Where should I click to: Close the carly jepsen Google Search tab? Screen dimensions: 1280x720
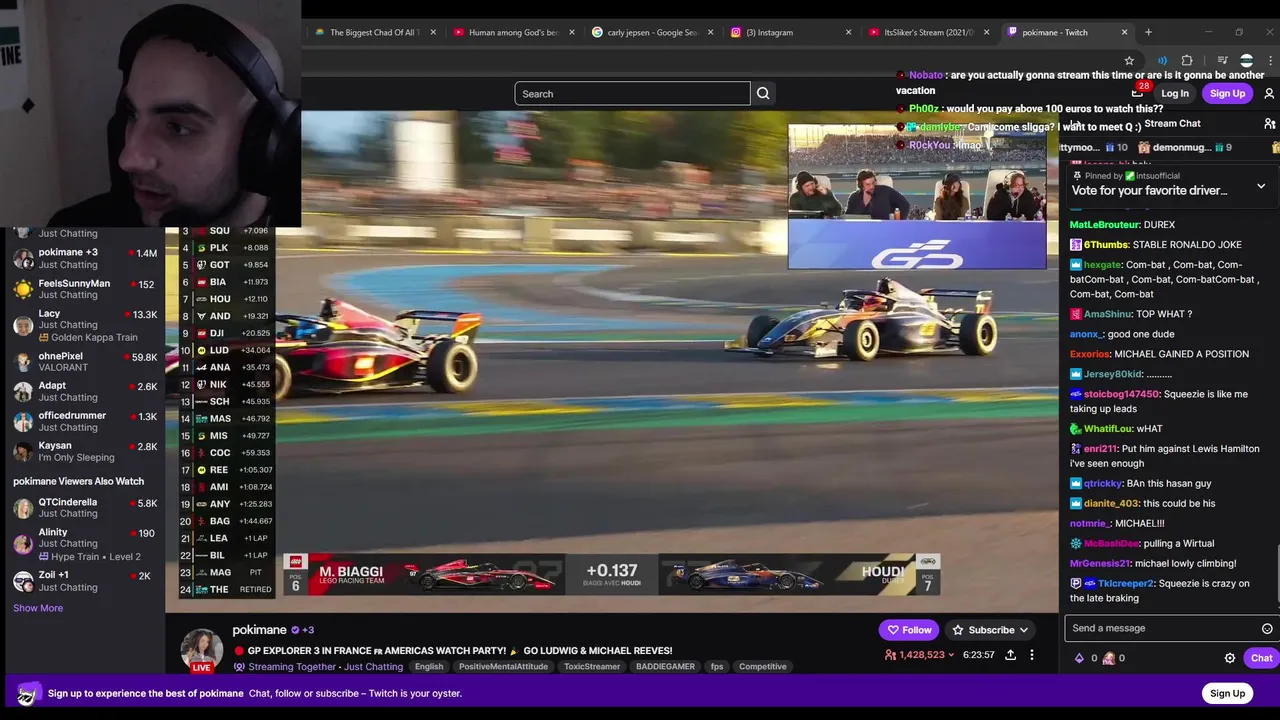pyautogui.click(x=711, y=32)
